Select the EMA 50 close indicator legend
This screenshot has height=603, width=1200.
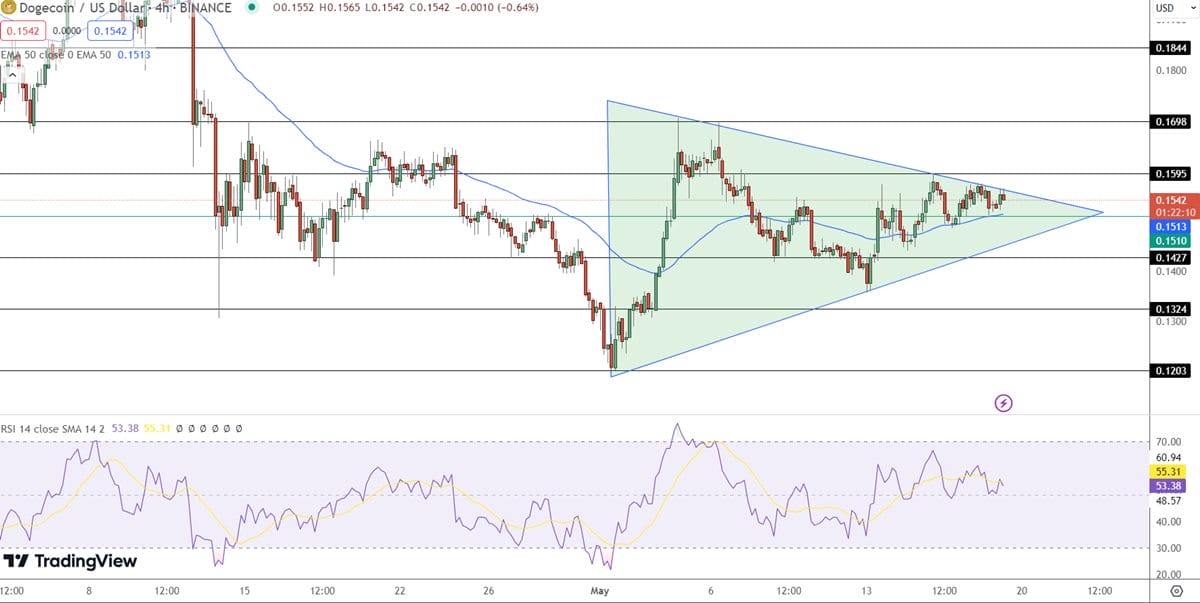pyautogui.click(x=57, y=55)
